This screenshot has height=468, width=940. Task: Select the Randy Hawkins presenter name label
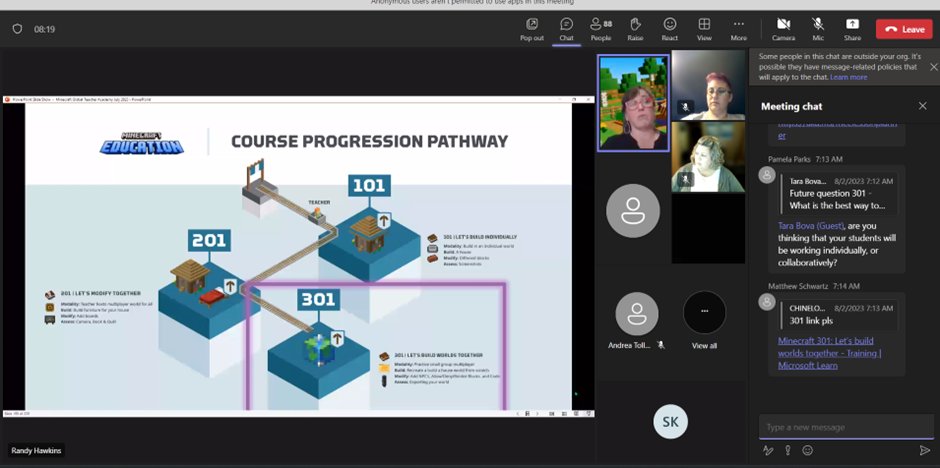click(36, 450)
